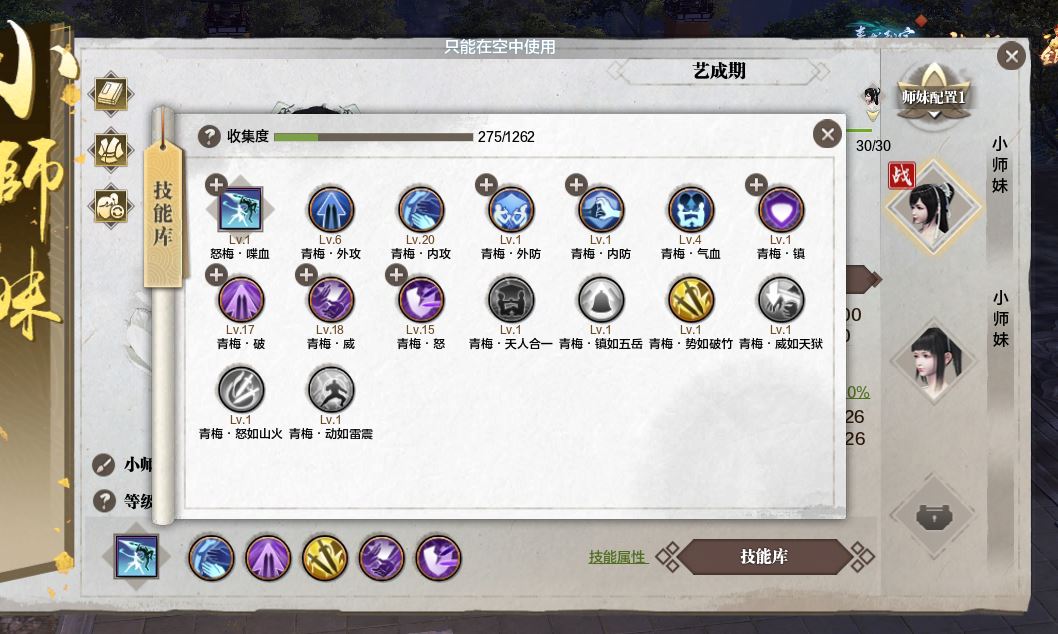This screenshot has height=634, width=1058.
Task: Select the 青梅·外攻 skill icon
Action: pyautogui.click(x=331, y=209)
